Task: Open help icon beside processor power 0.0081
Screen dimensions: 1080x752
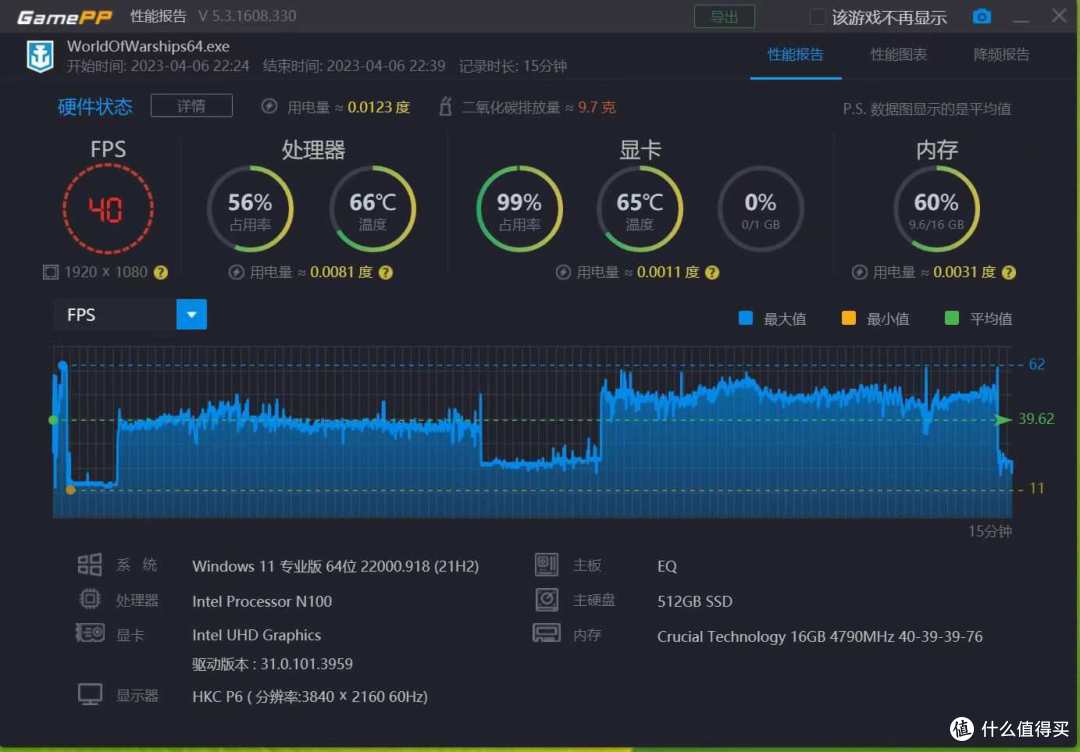Action: (x=386, y=273)
